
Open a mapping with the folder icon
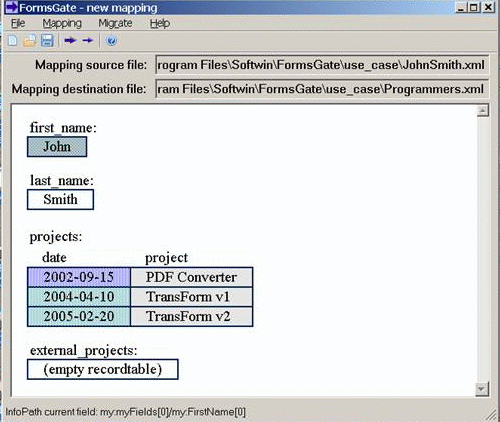point(30,41)
